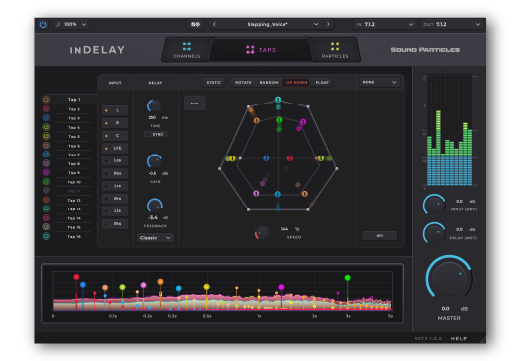Click the blue Tap 3 power icon

click(46, 118)
